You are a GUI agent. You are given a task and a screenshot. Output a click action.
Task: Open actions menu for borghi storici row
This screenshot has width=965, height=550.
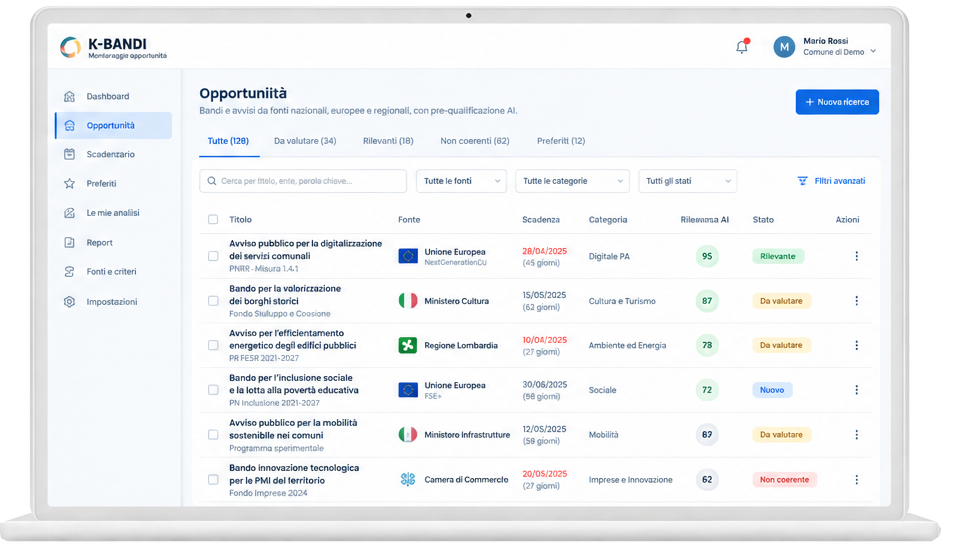[x=856, y=301]
